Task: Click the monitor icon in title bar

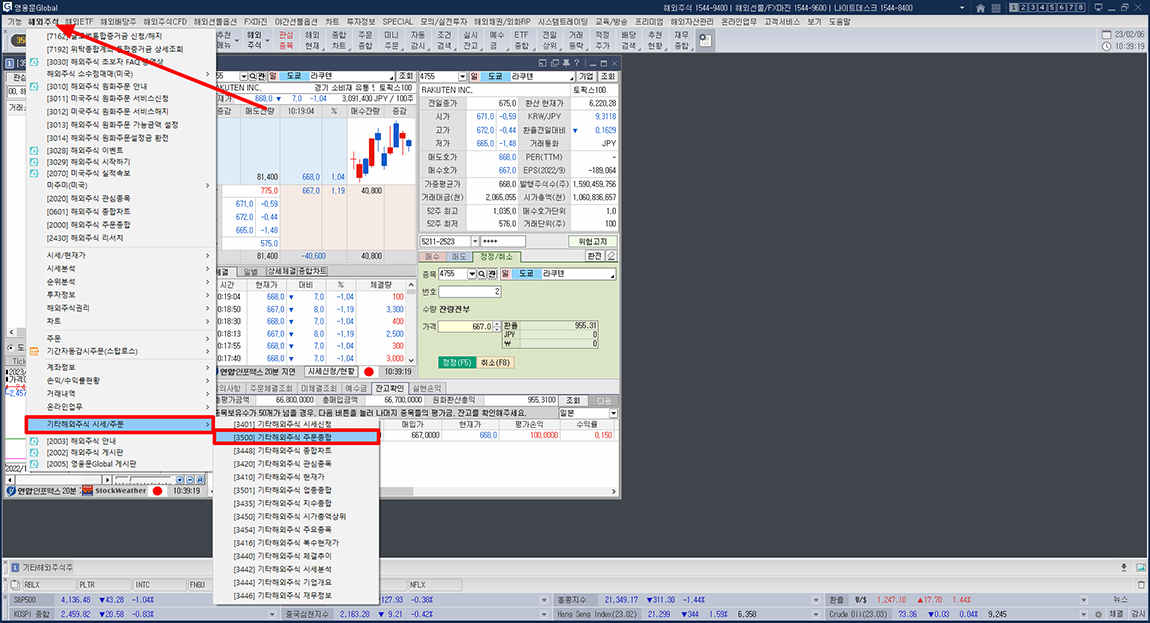Action: click(x=1098, y=7)
